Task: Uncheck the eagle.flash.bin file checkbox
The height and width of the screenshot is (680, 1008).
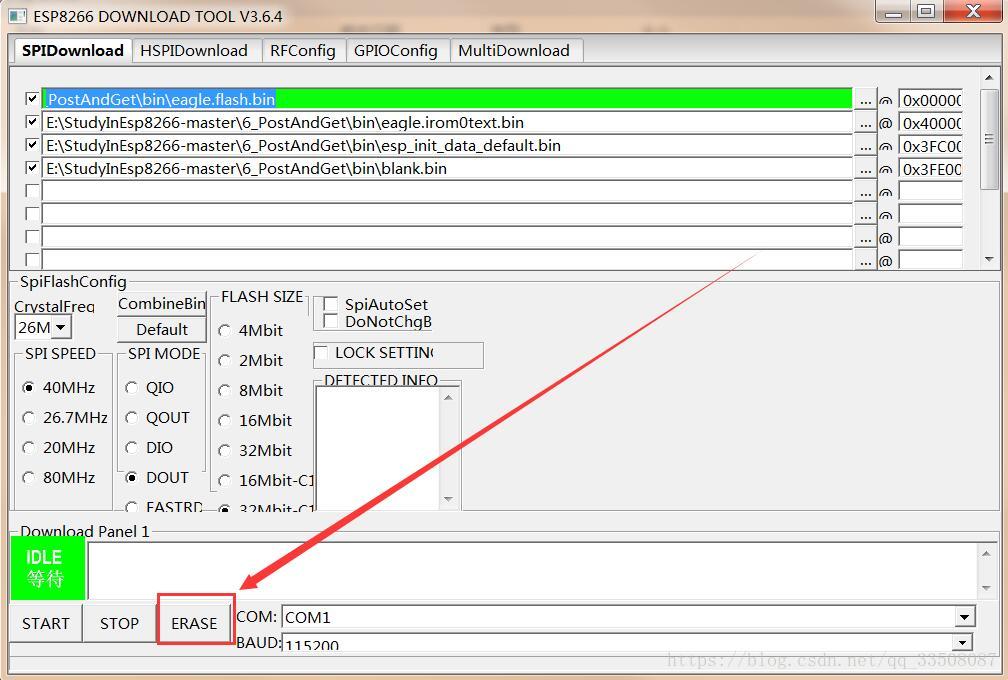Action: 32,99
